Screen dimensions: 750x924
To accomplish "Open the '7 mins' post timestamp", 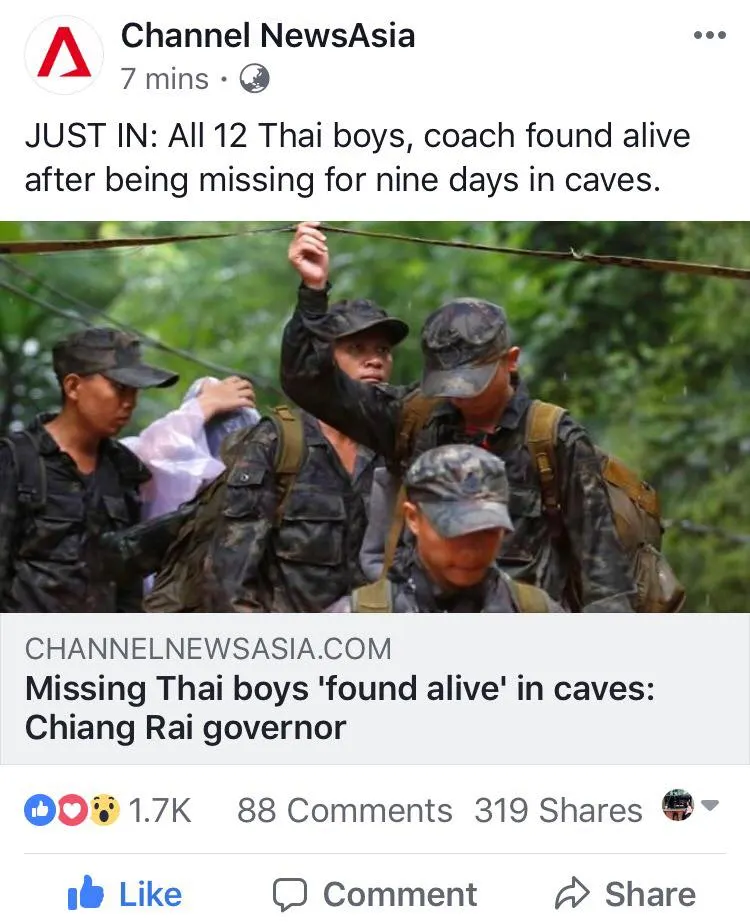I will click(x=164, y=79).
